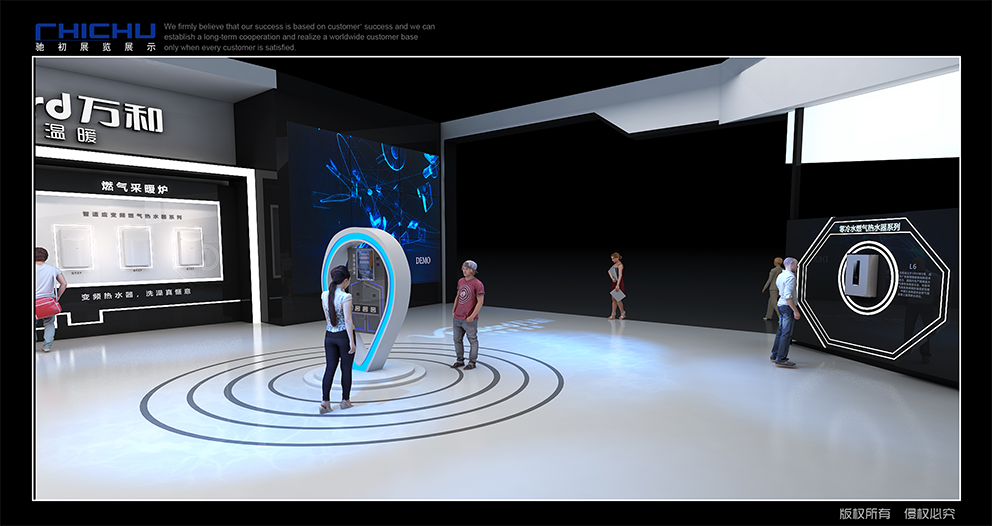
Task: Click the water heater inside the circular ring
Action: click(x=862, y=275)
